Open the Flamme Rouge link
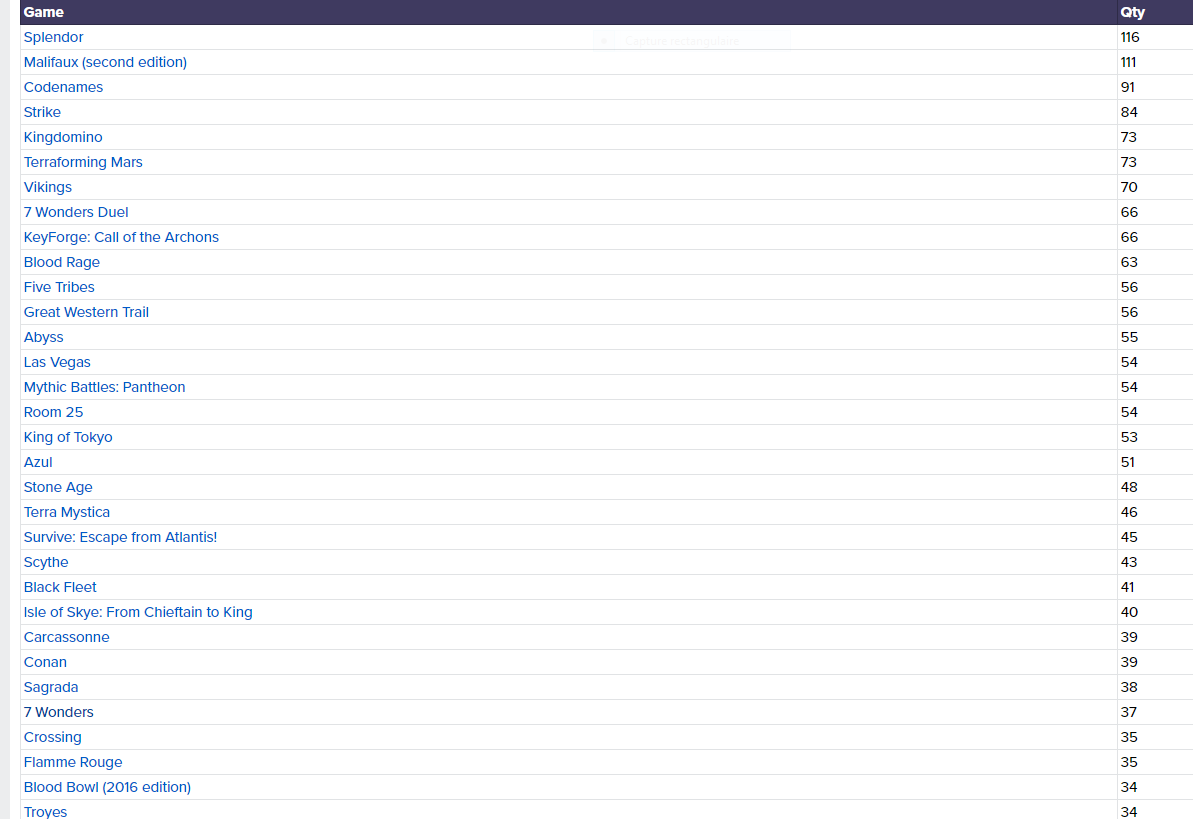This screenshot has width=1193, height=819. (73, 762)
